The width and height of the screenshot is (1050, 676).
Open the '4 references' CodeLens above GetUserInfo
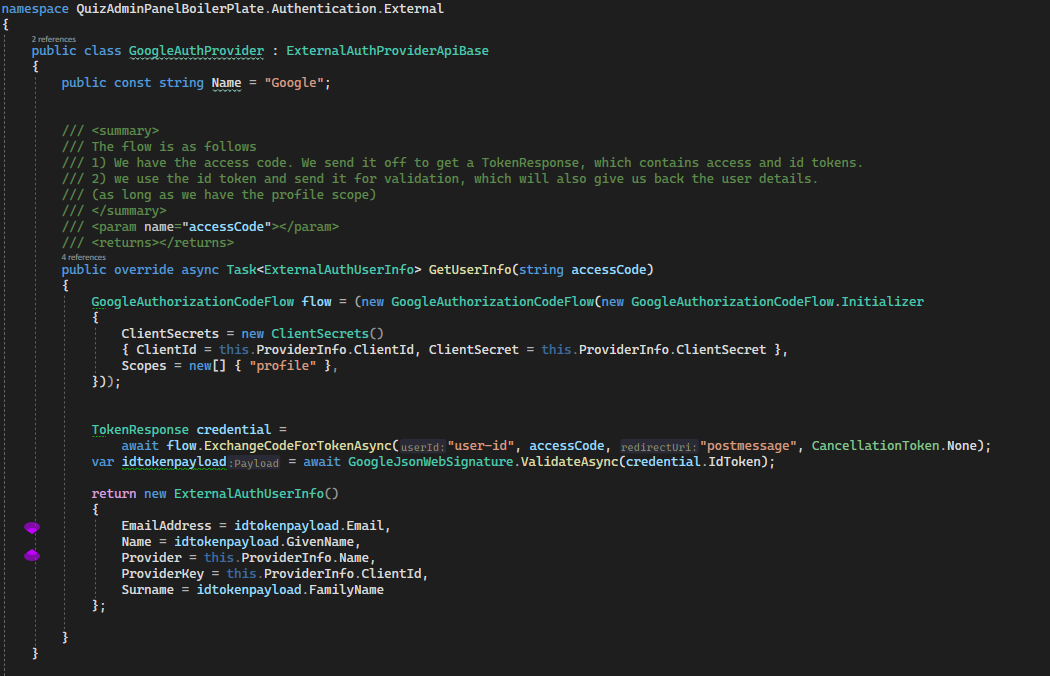[x=84, y=257]
